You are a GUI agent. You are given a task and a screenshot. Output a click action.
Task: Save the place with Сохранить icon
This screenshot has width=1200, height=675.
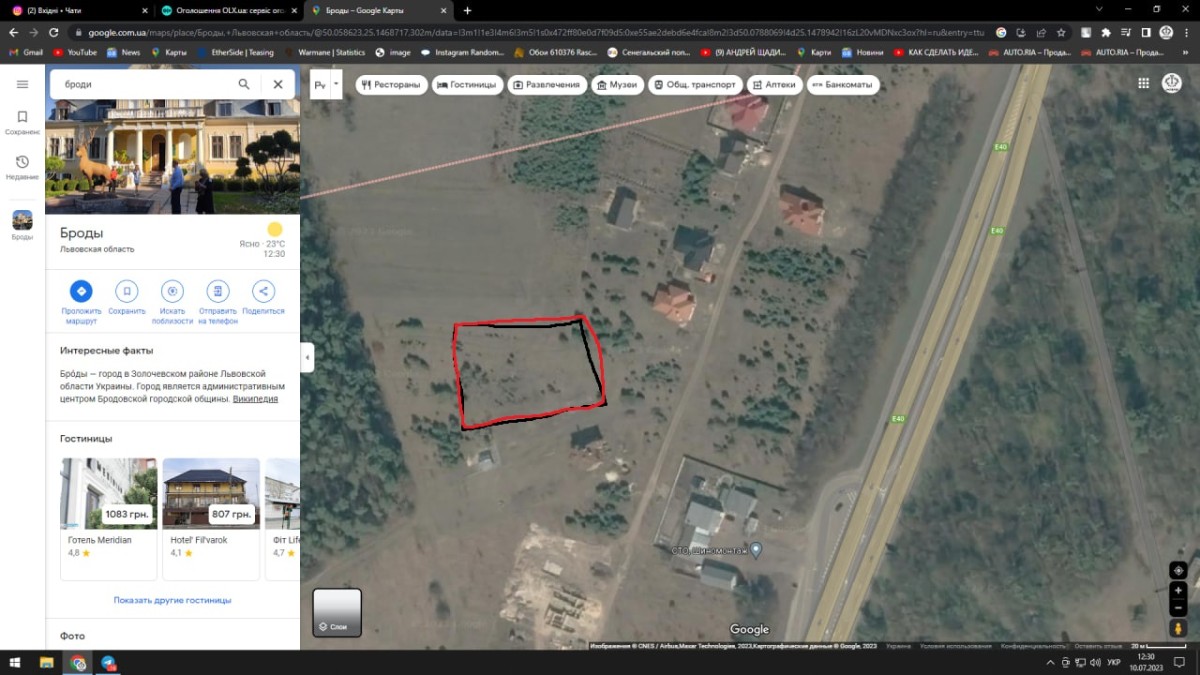pos(127,291)
